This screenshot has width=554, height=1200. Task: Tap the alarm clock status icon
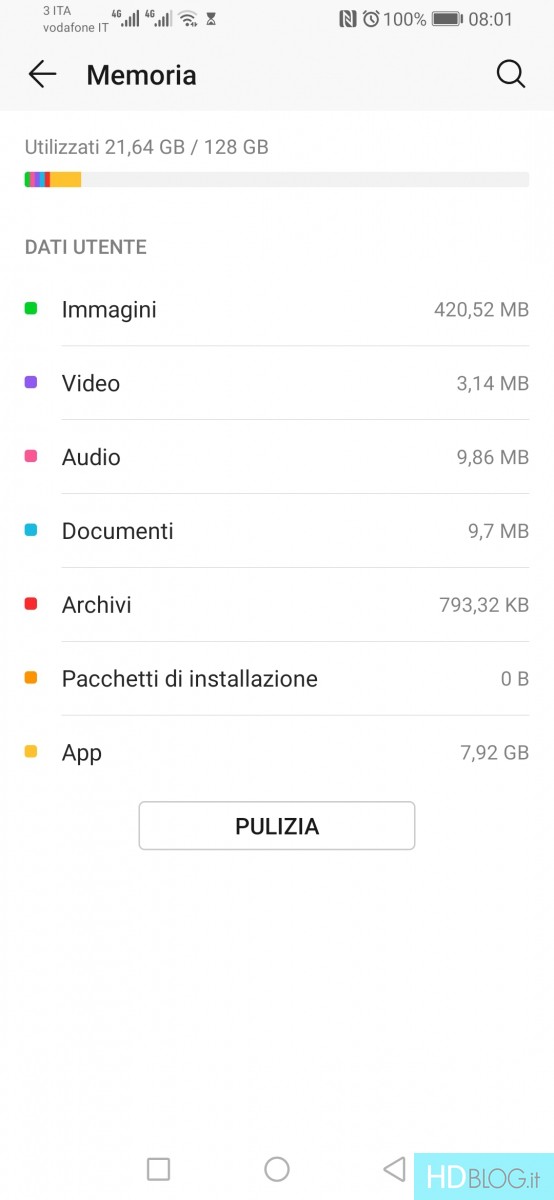point(371,19)
